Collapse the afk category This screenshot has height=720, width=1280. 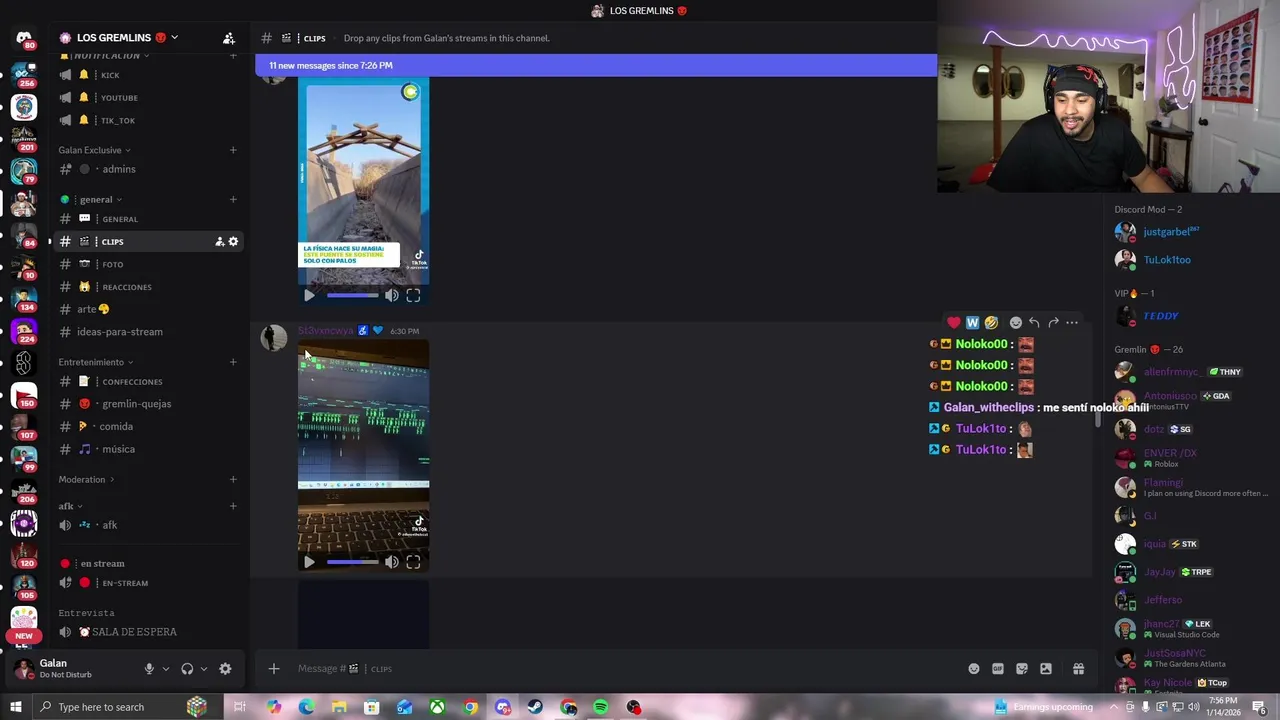coord(70,506)
